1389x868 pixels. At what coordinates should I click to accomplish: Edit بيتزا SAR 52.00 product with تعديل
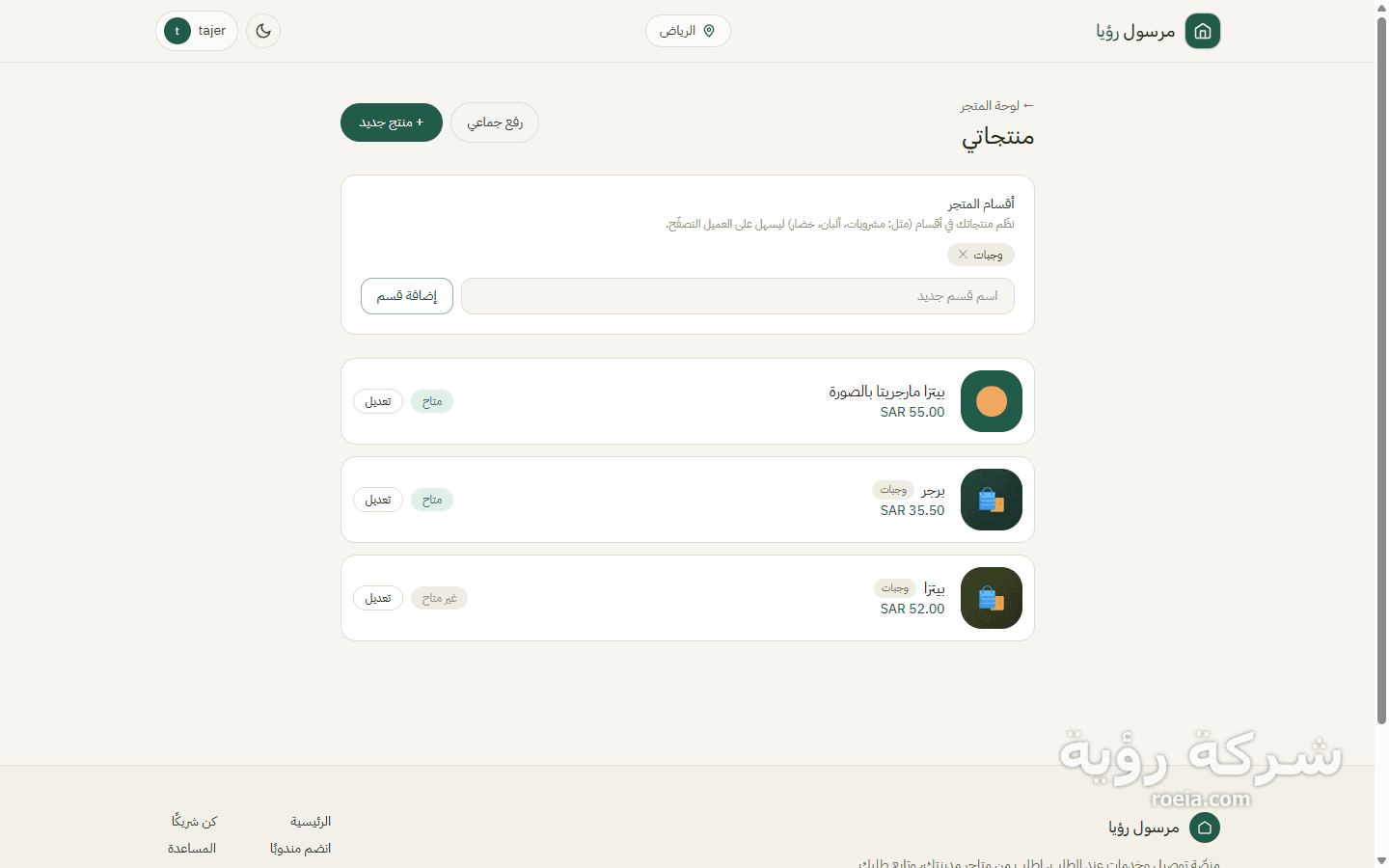tap(378, 598)
